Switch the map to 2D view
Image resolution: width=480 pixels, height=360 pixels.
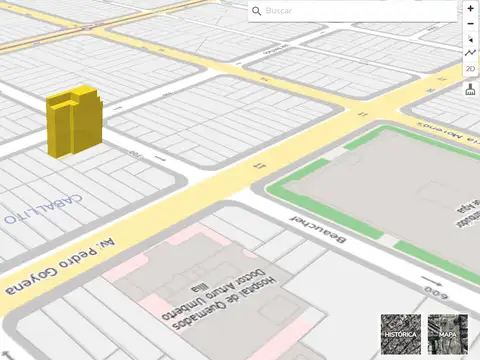click(470, 69)
